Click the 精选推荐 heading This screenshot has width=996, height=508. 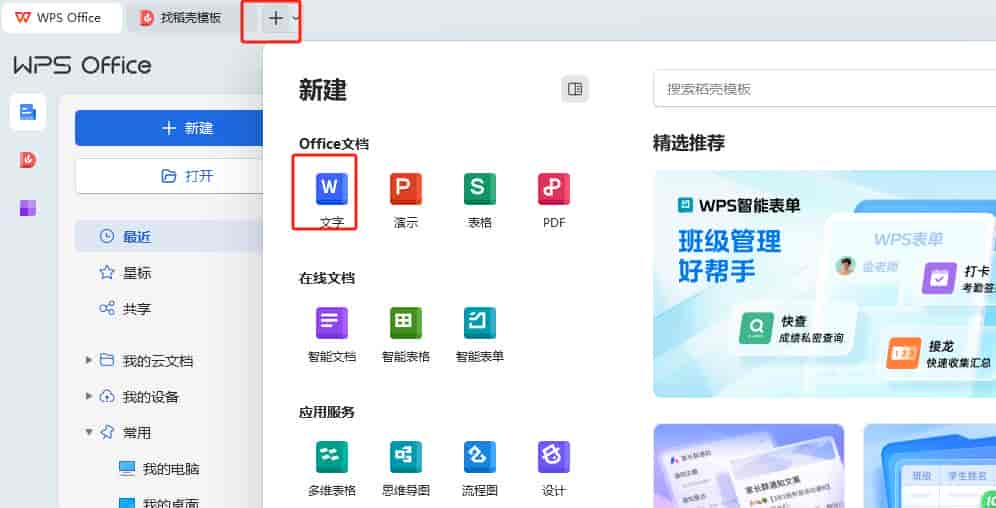689,144
